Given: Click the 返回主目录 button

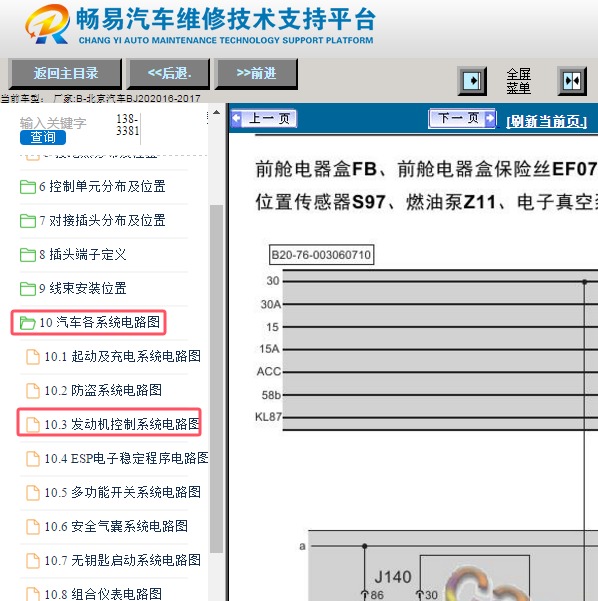Looking at the screenshot, I should click(x=65, y=73).
